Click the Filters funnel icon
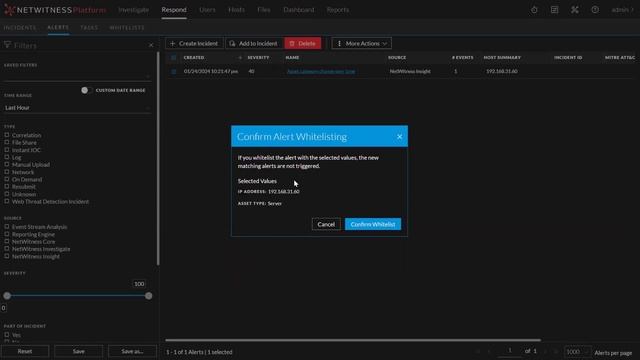The height and width of the screenshot is (360, 640). coord(7,45)
